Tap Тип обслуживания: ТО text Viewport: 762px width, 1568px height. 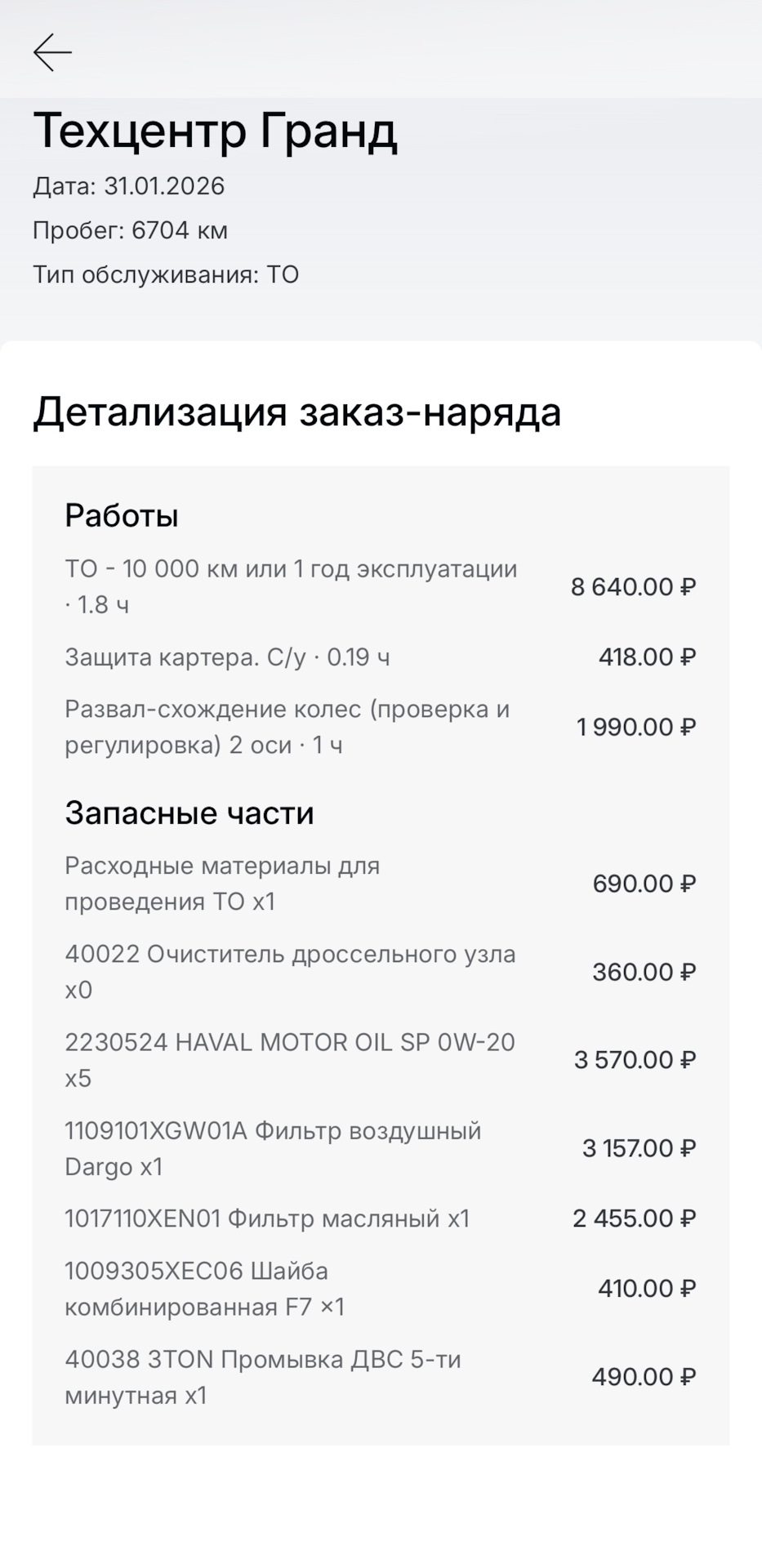point(166,274)
